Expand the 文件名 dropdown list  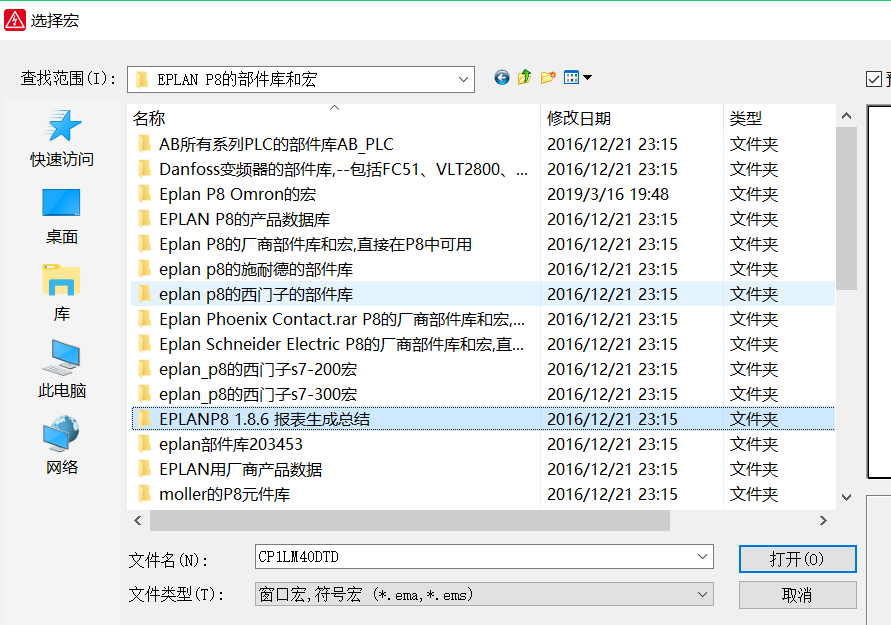click(702, 557)
